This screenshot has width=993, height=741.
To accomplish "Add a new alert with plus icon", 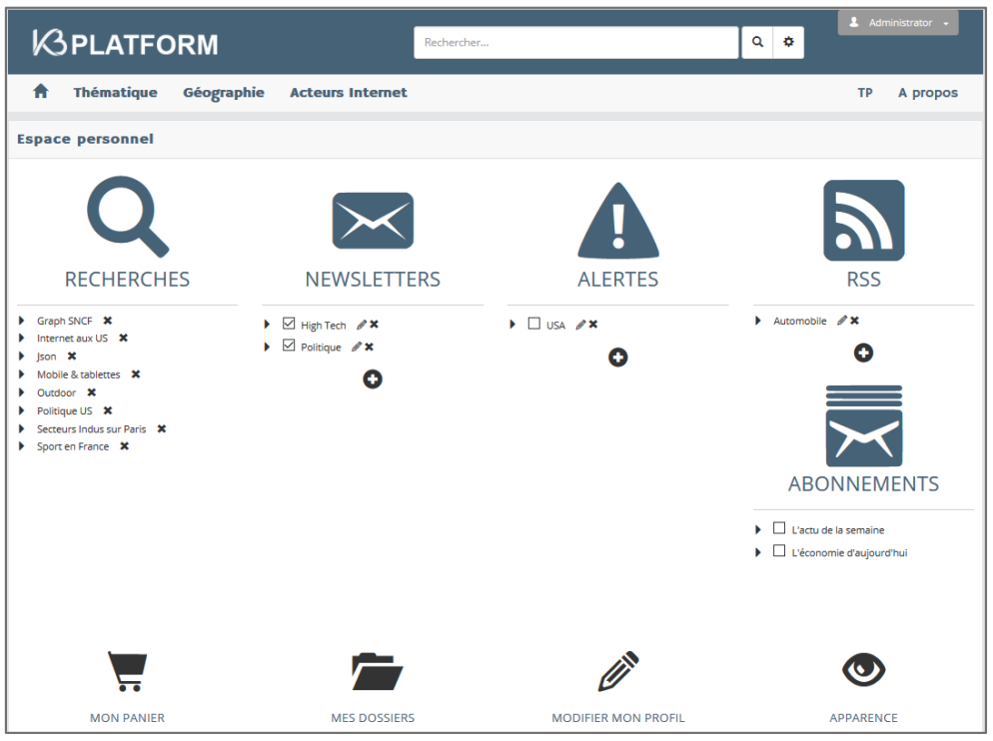I will [618, 357].
